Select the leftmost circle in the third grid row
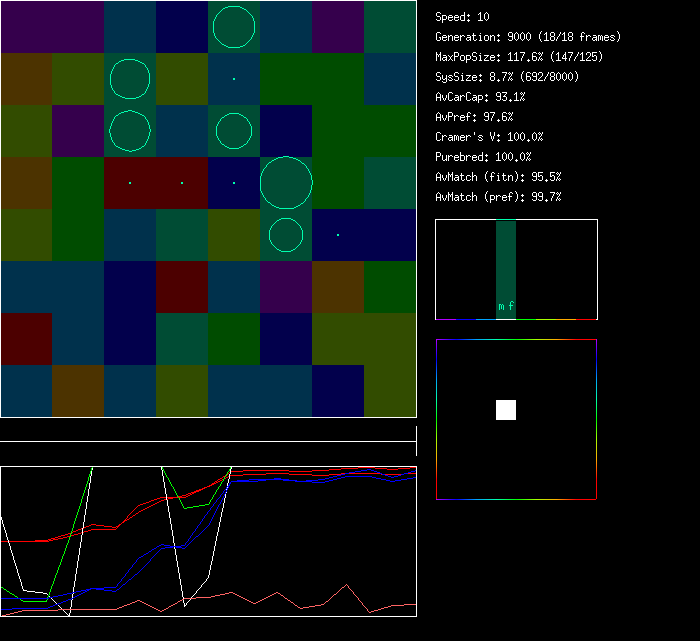The height and width of the screenshot is (641, 700). (130, 131)
